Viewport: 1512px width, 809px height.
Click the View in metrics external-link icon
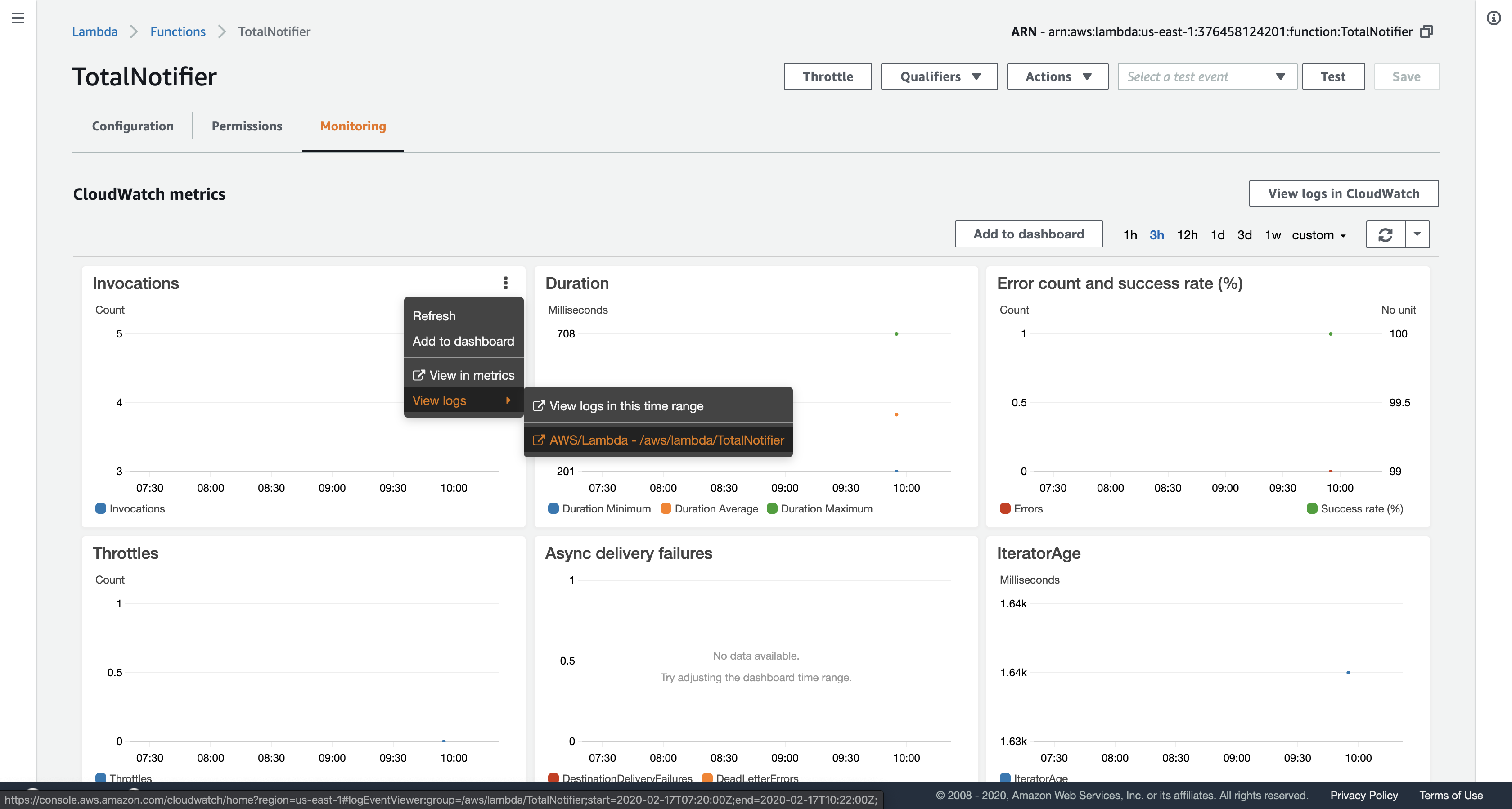click(x=418, y=375)
